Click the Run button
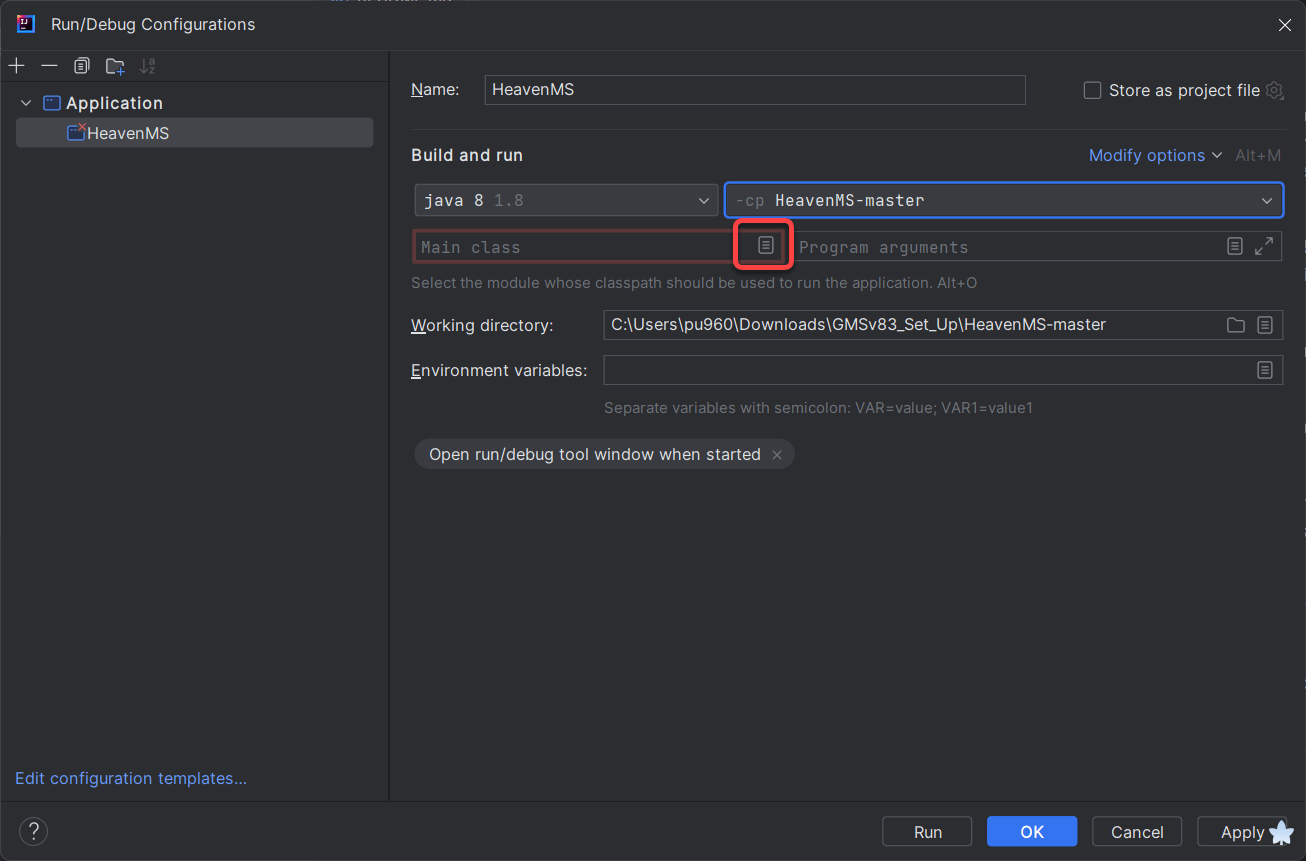The image size is (1306, 861). [927, 832]
